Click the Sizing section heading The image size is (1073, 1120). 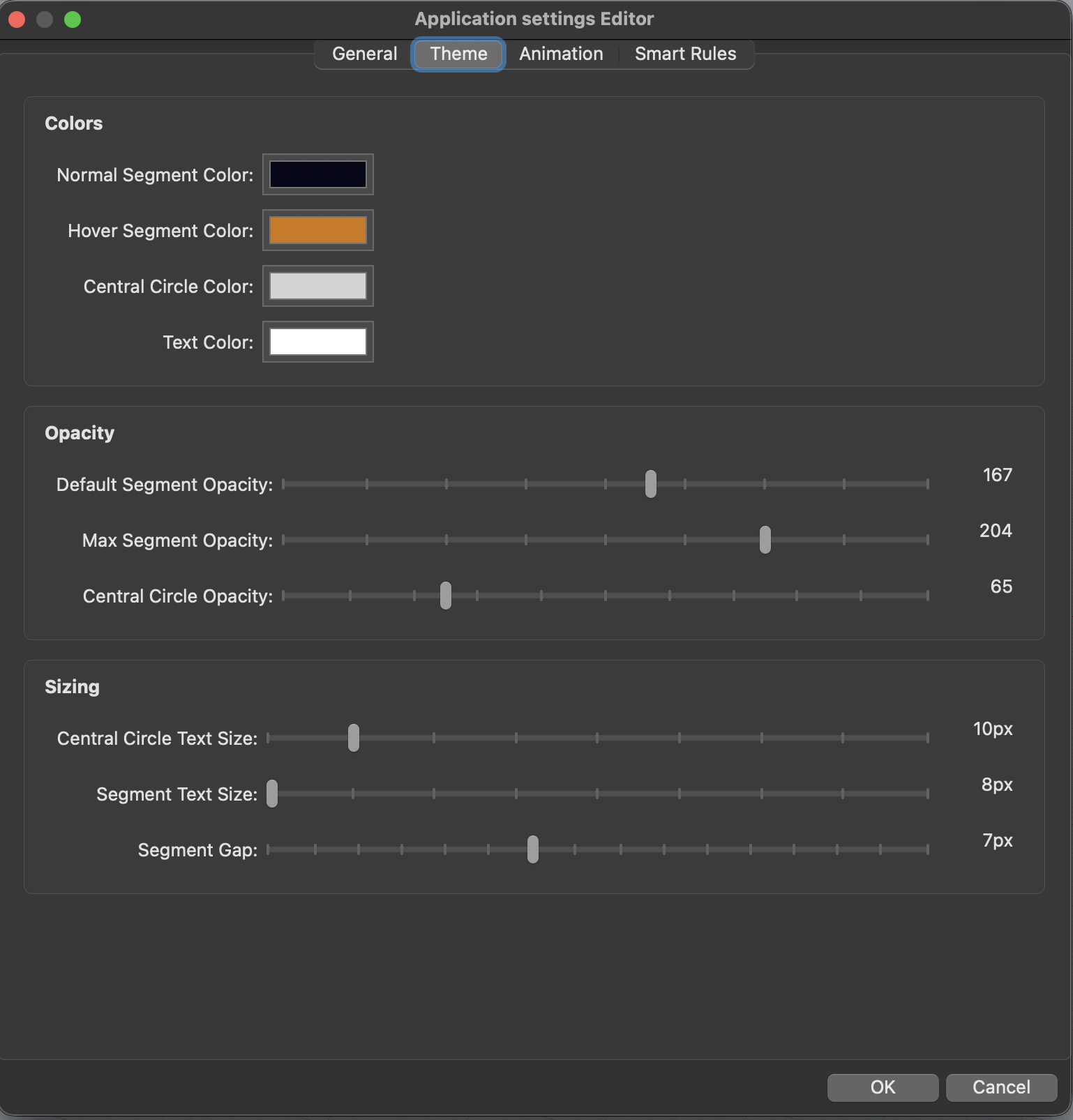[72, 687]
